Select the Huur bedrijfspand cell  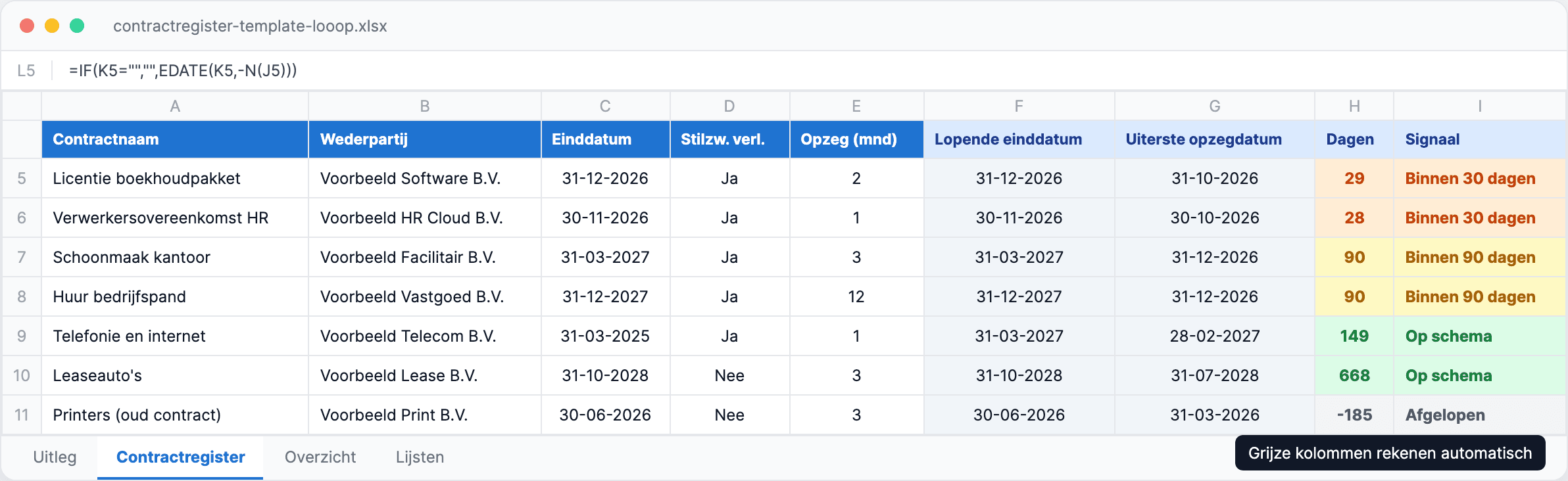(x=175, y=296)
